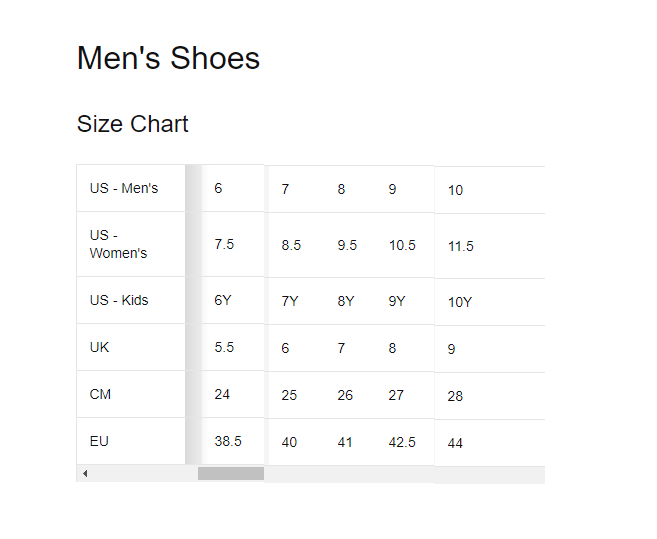Click the Men's Shoes heading
The height and width of the screenshot is (539, 657).
(x=168, y=58)
